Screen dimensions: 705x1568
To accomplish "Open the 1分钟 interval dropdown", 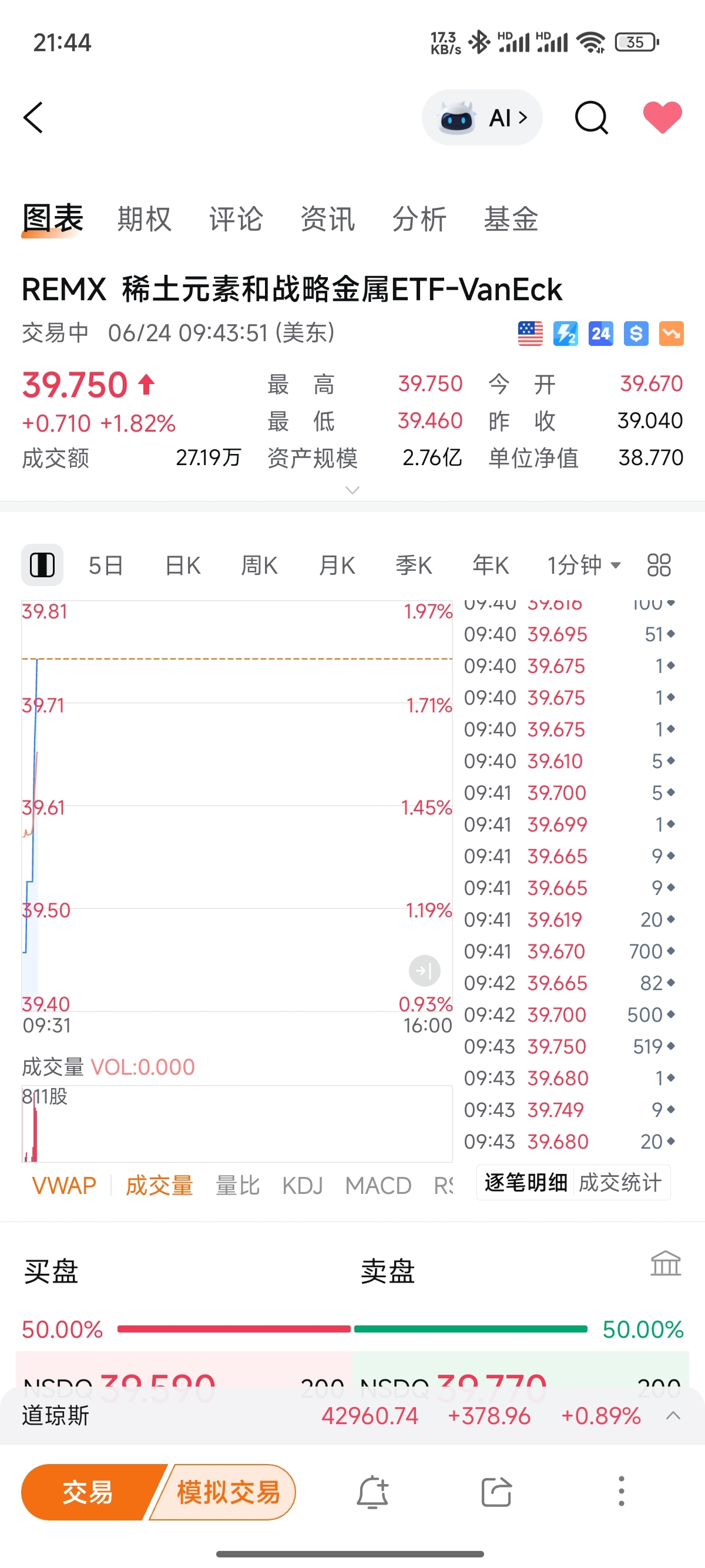I will point(583,565).
